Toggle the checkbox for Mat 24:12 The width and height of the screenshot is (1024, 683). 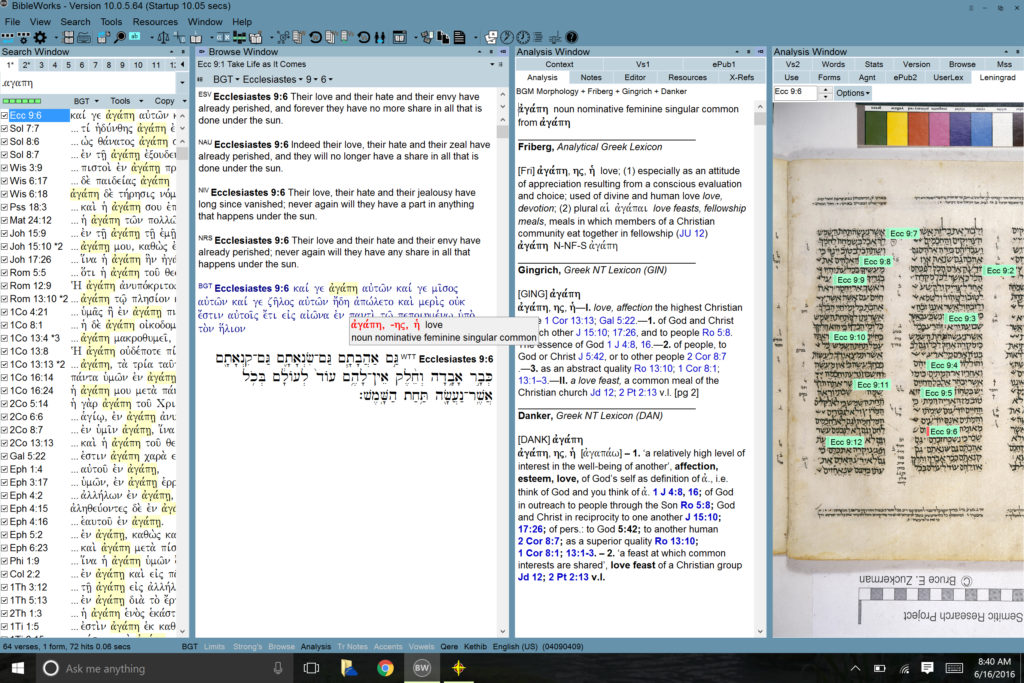[5, 220]
